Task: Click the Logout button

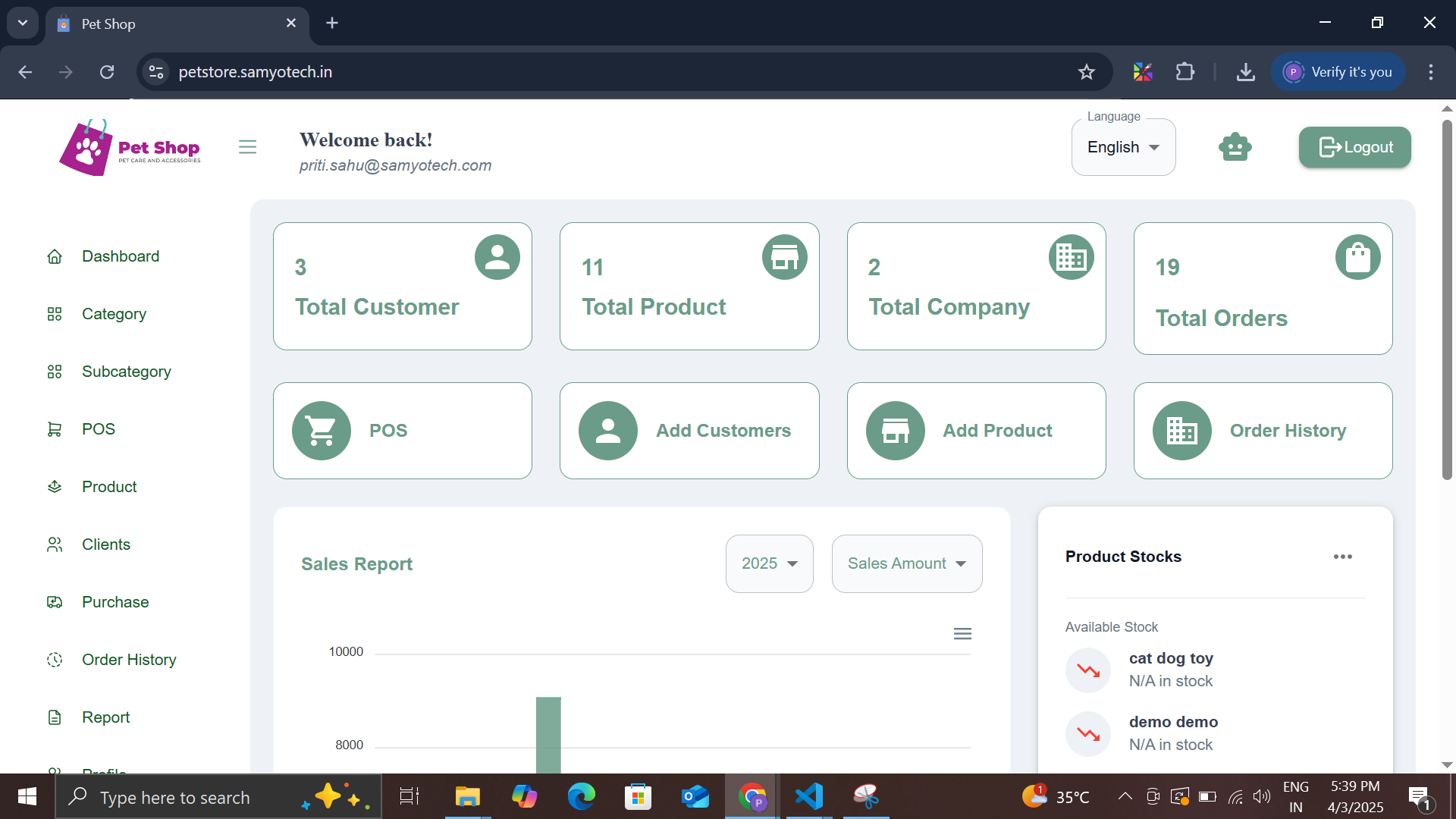Action: [1354, 147]
